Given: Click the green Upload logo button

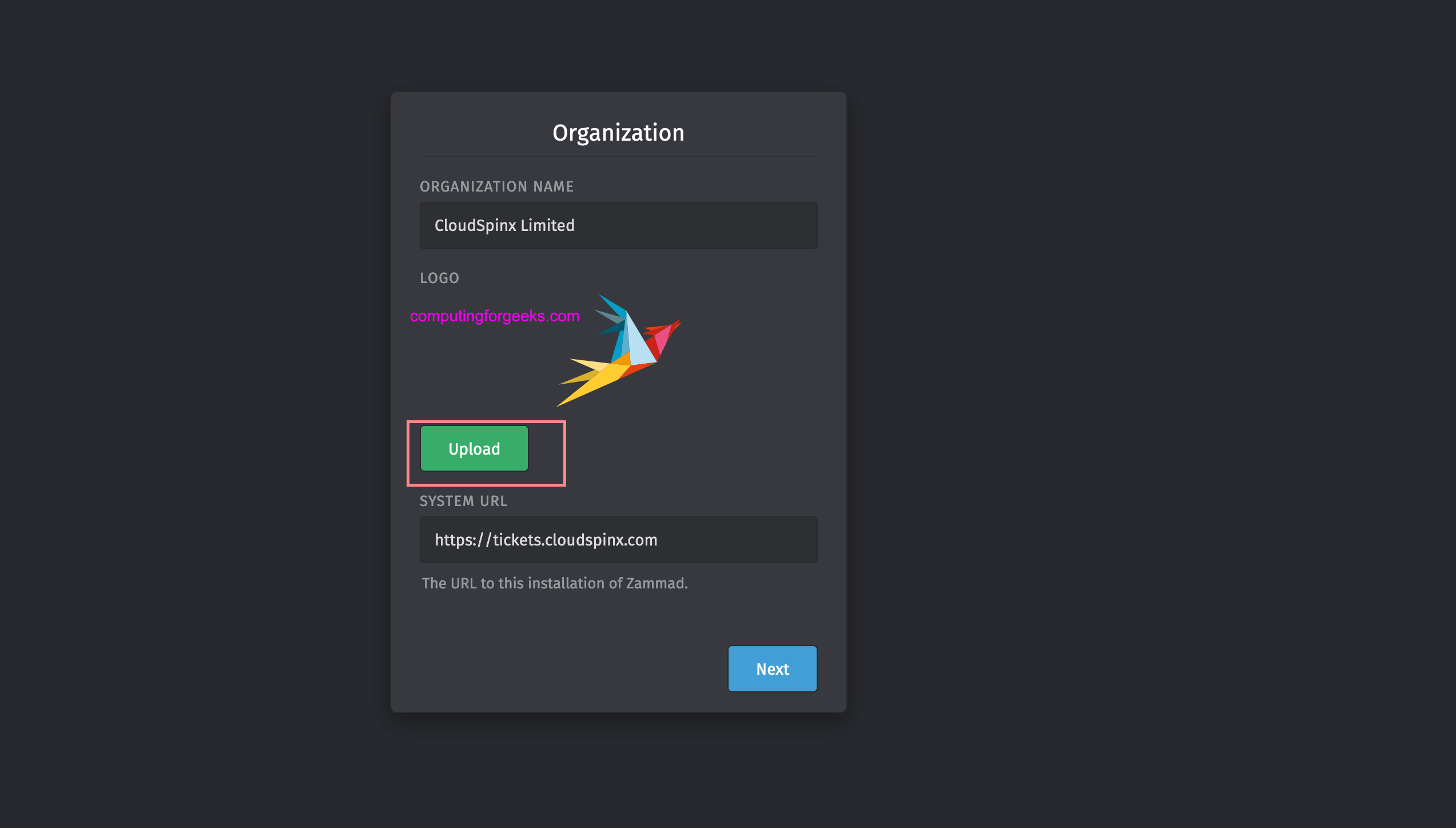Looking at the screenshot, I should coord(474,448).
